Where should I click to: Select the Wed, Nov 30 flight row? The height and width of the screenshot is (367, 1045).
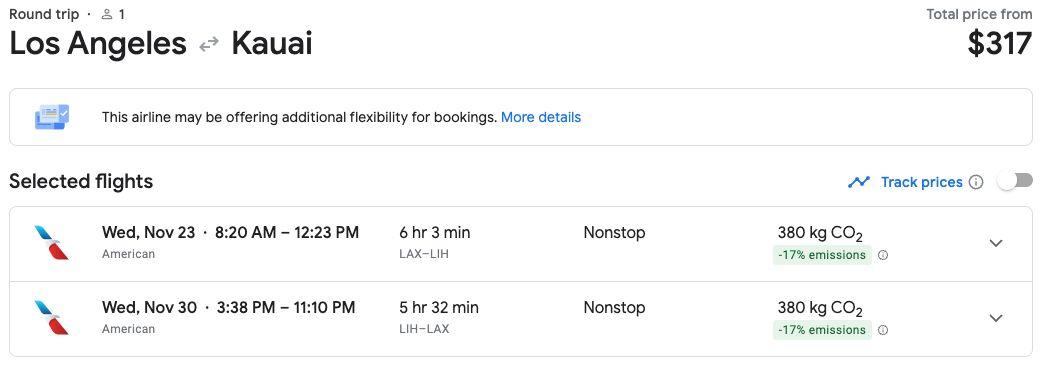coord(521,318)
